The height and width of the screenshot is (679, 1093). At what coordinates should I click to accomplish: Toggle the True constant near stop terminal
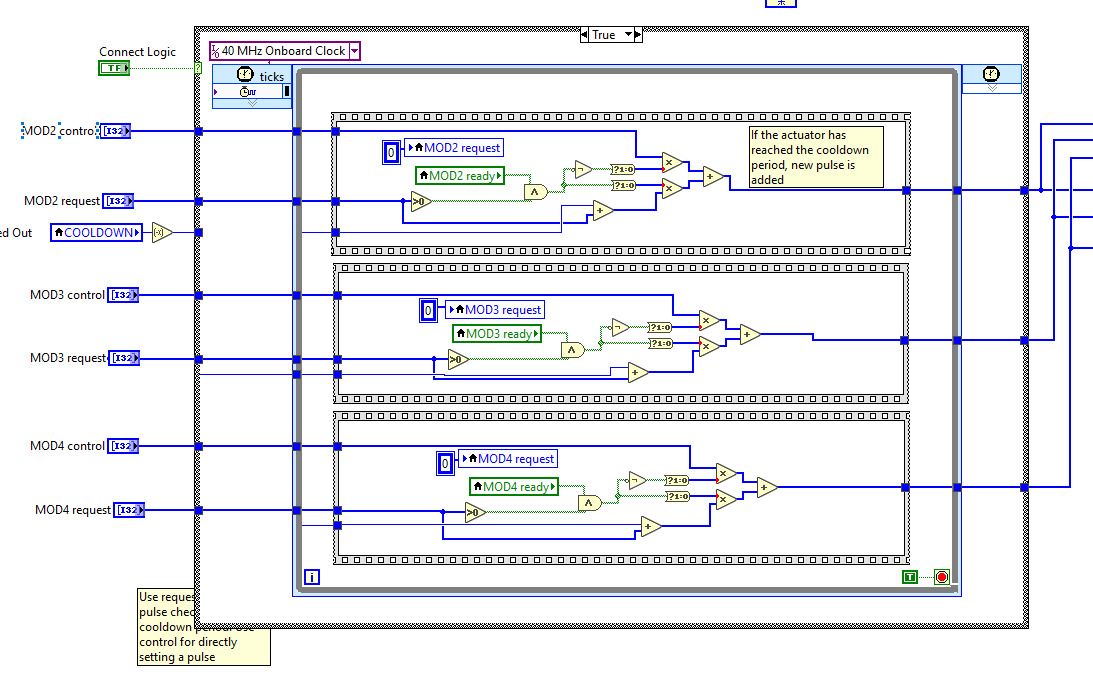pyautogui.click(x=909, y=577)
